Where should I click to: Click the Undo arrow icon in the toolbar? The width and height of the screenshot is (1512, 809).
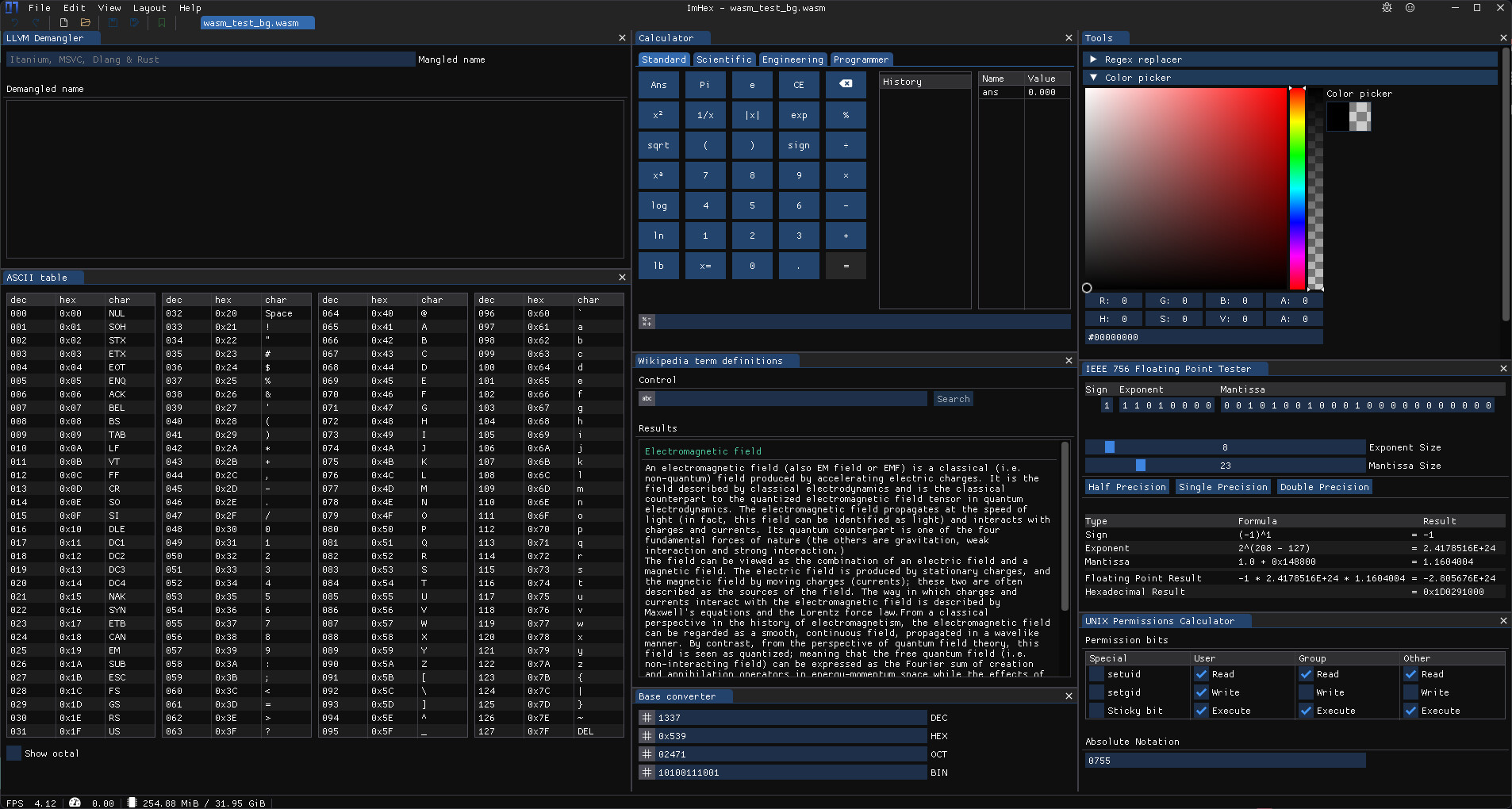coord(16,22)
